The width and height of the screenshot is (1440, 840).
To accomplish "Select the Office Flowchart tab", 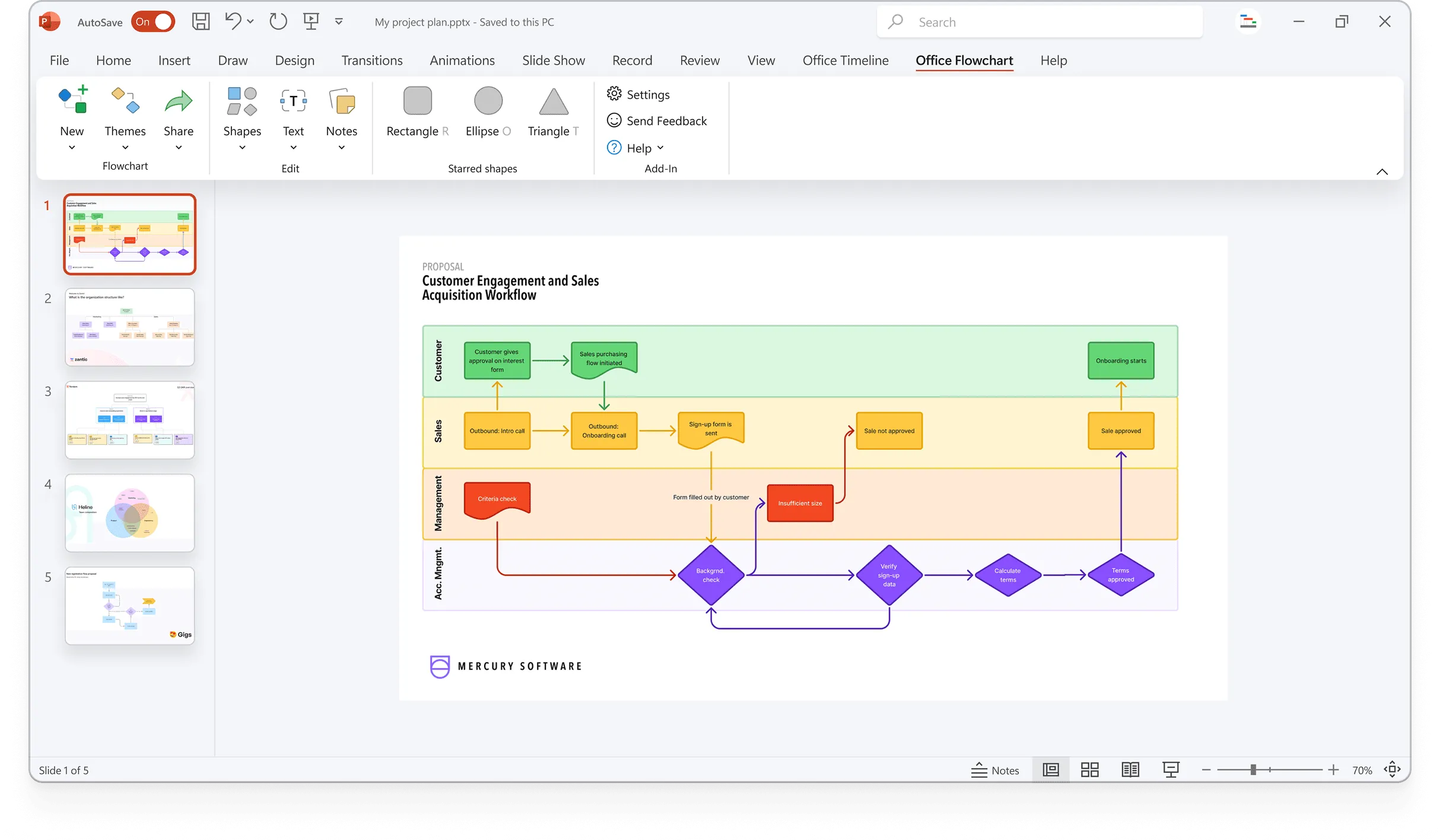I will (964, 61).
